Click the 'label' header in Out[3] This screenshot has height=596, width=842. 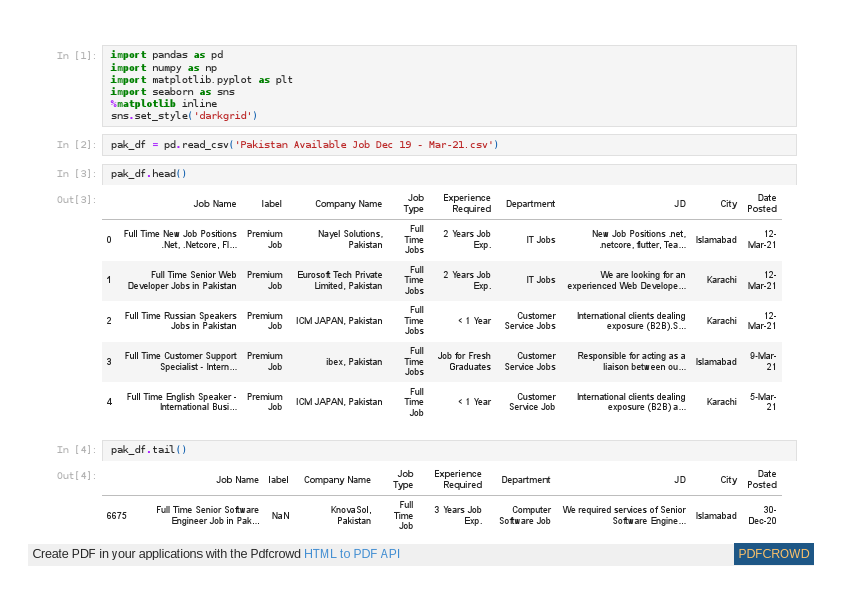[x=271, y=204]
